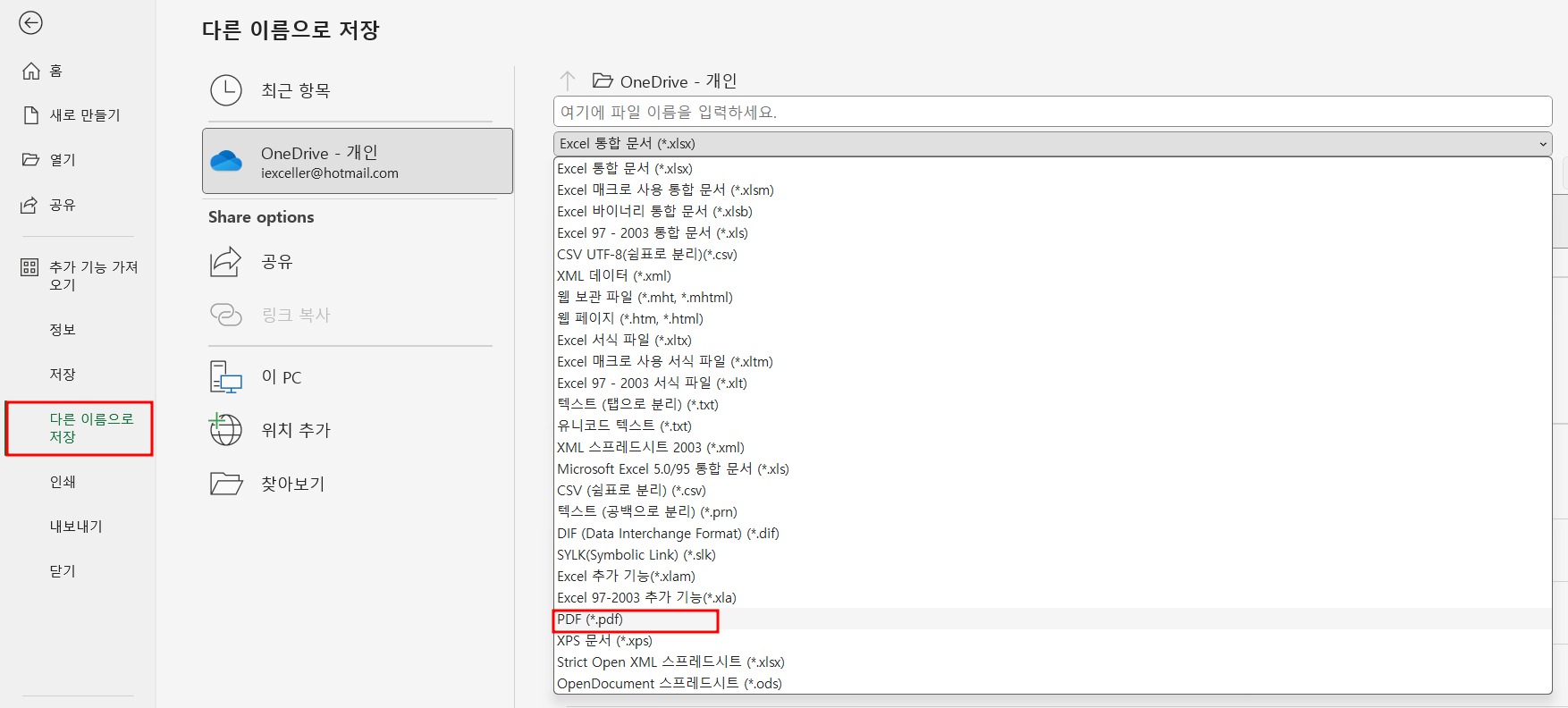This screenshot has height=708, width=1568.
Task: Click the add-ins grid icon
Action: coord(30,267)
